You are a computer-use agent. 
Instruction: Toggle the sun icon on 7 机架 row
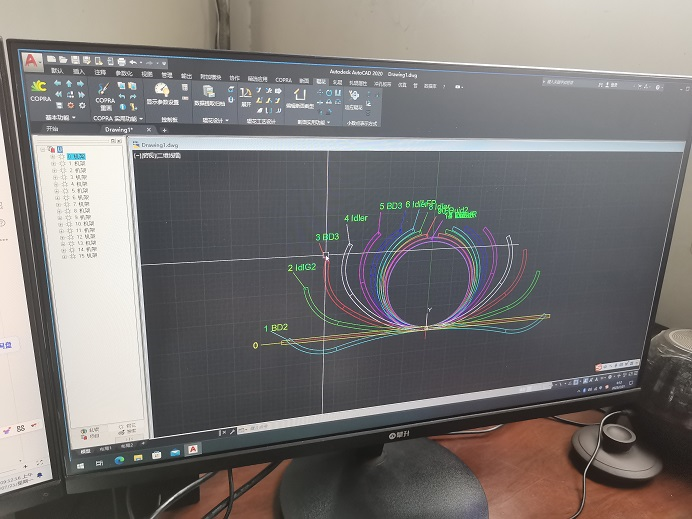(x=67, y=204)
